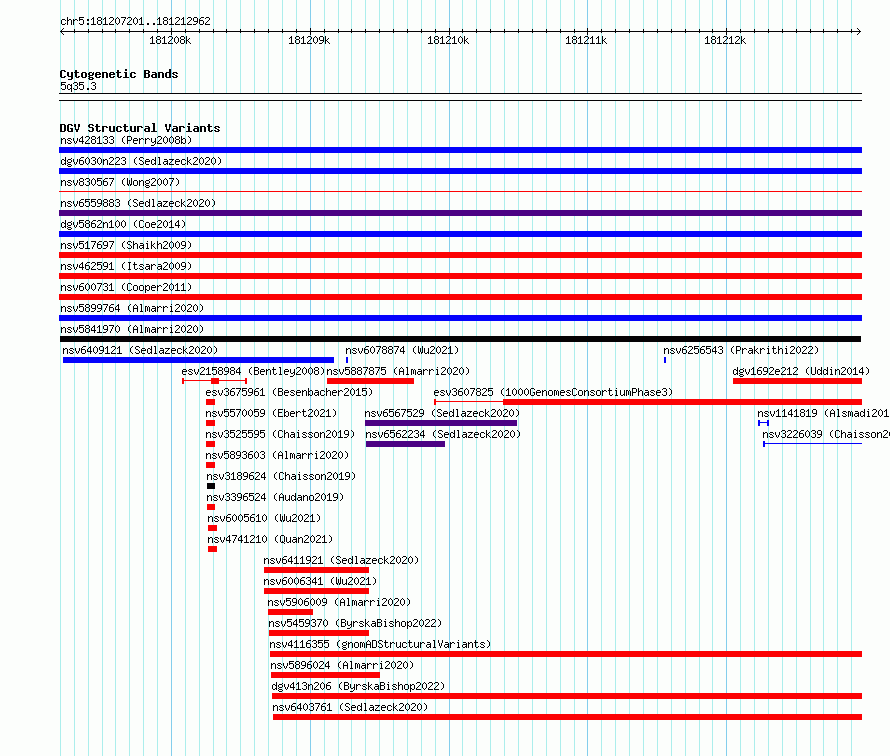Viewport: 890px width, 756px height.
Task: Click the ruler's left arrow end
Action: (x=63, y=31)
